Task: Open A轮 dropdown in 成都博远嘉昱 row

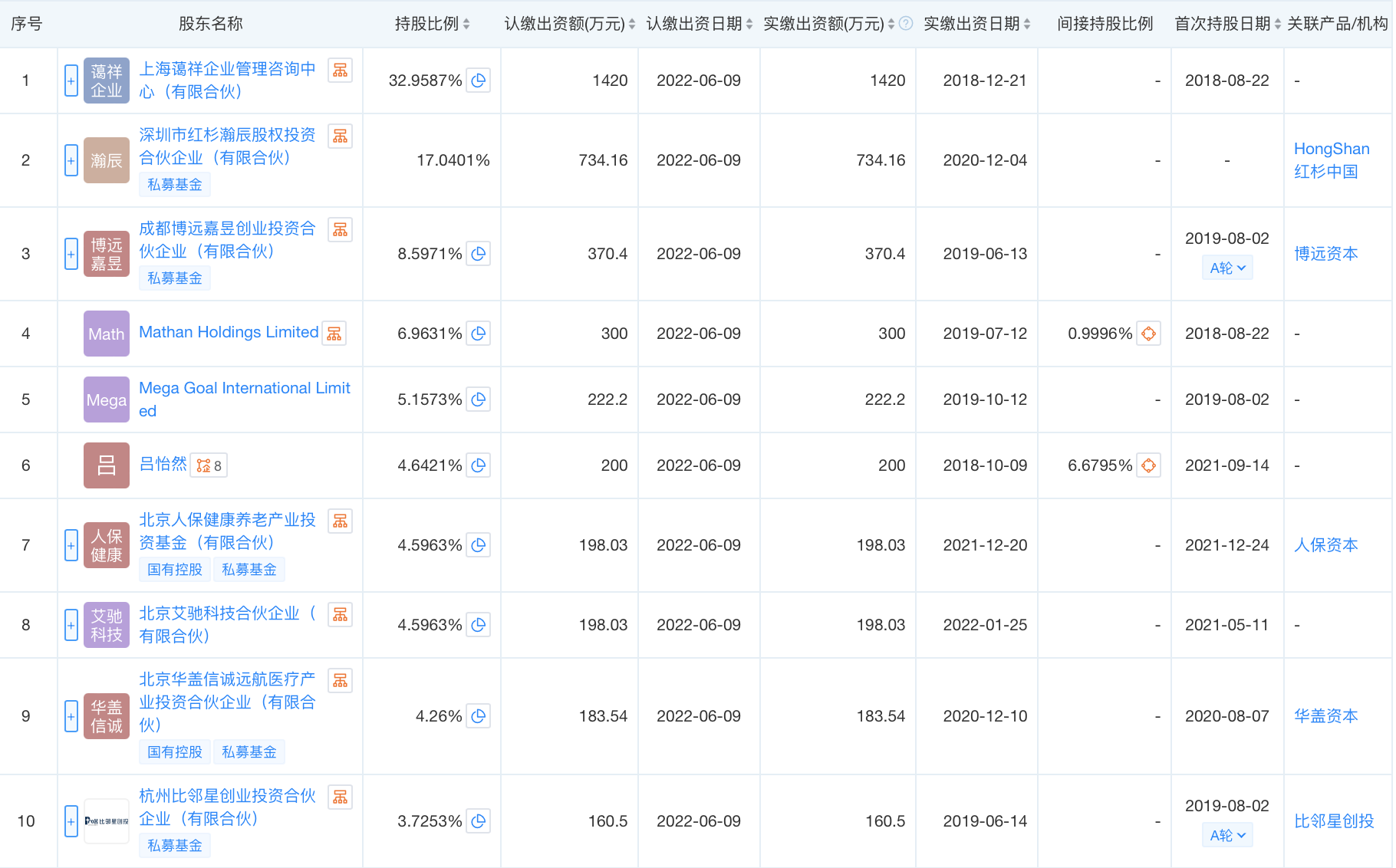Action: tap(1227, 268)
